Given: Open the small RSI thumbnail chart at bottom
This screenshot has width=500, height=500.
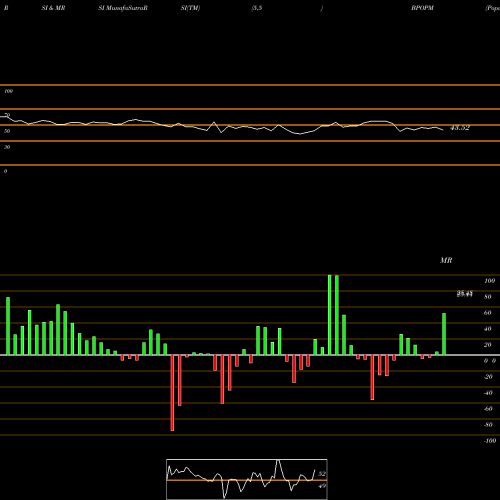Looking at the screenshot, I should point(247,479).
